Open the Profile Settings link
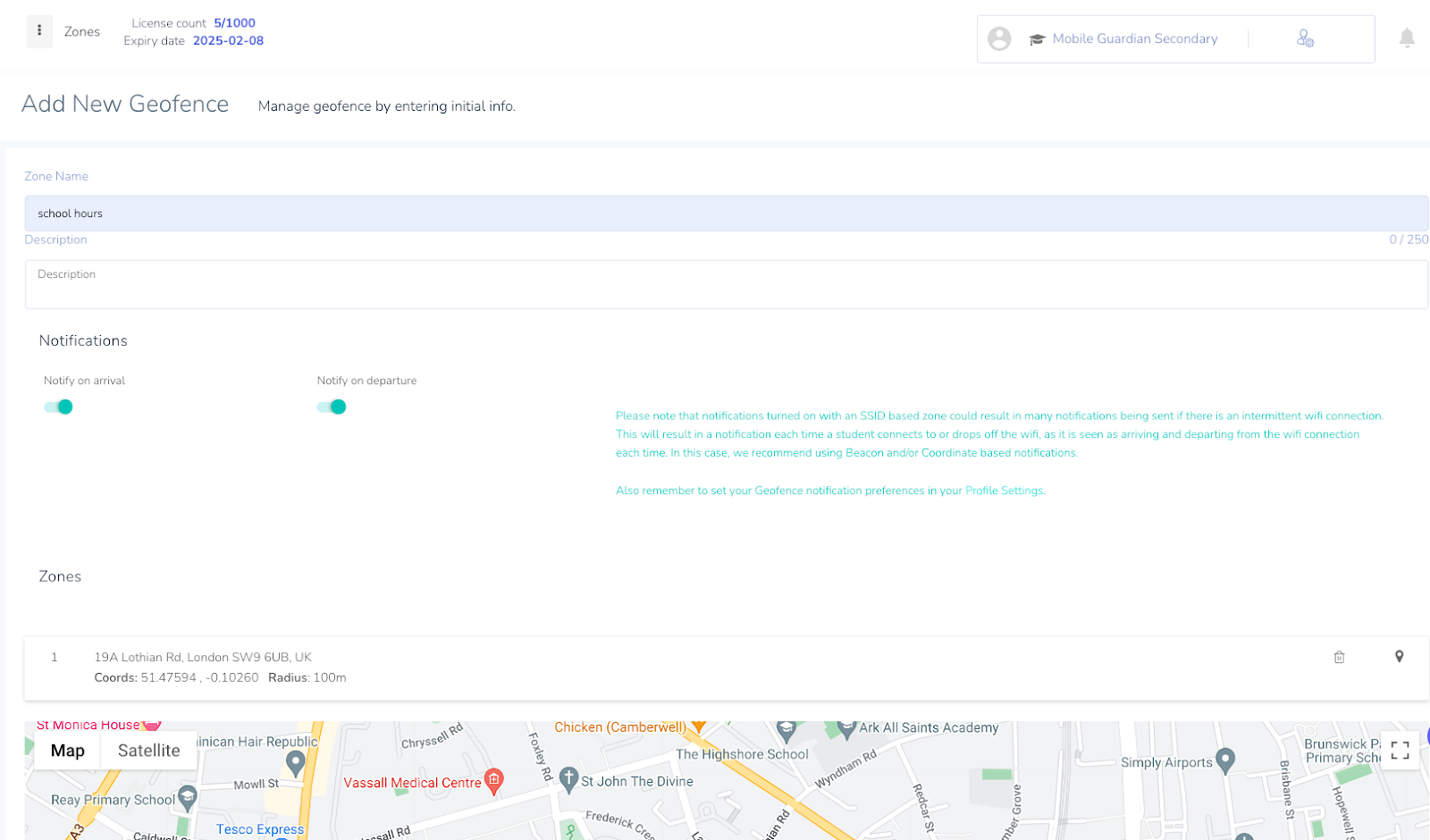The image size is (1430, 840). click(1004, 491)
